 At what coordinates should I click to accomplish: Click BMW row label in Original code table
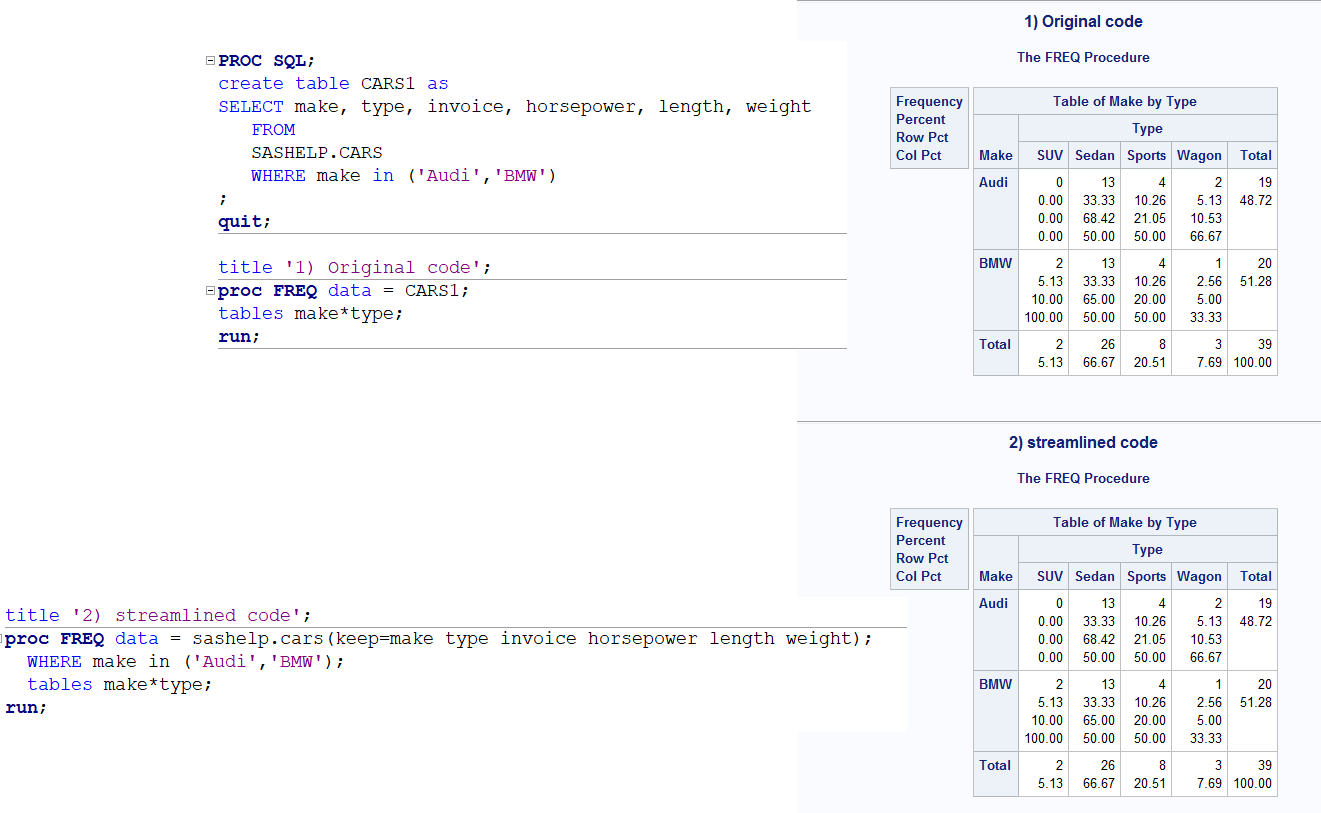[x=995, y=263]
